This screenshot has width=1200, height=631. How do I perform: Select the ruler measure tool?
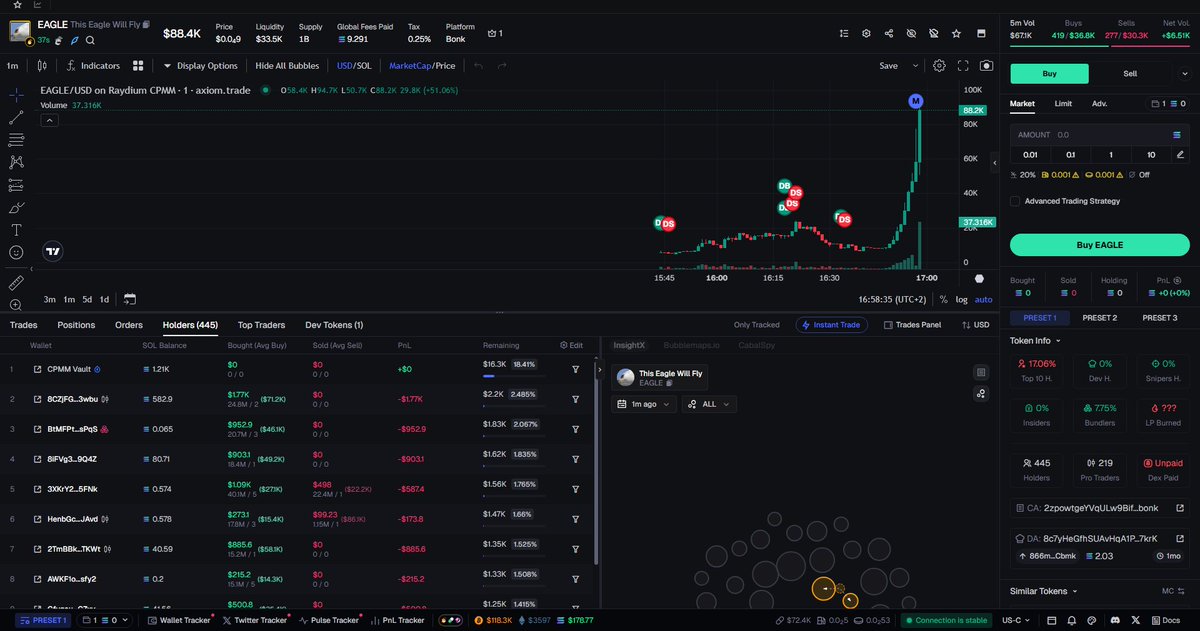pyautogui.click(x=16, y=283)
